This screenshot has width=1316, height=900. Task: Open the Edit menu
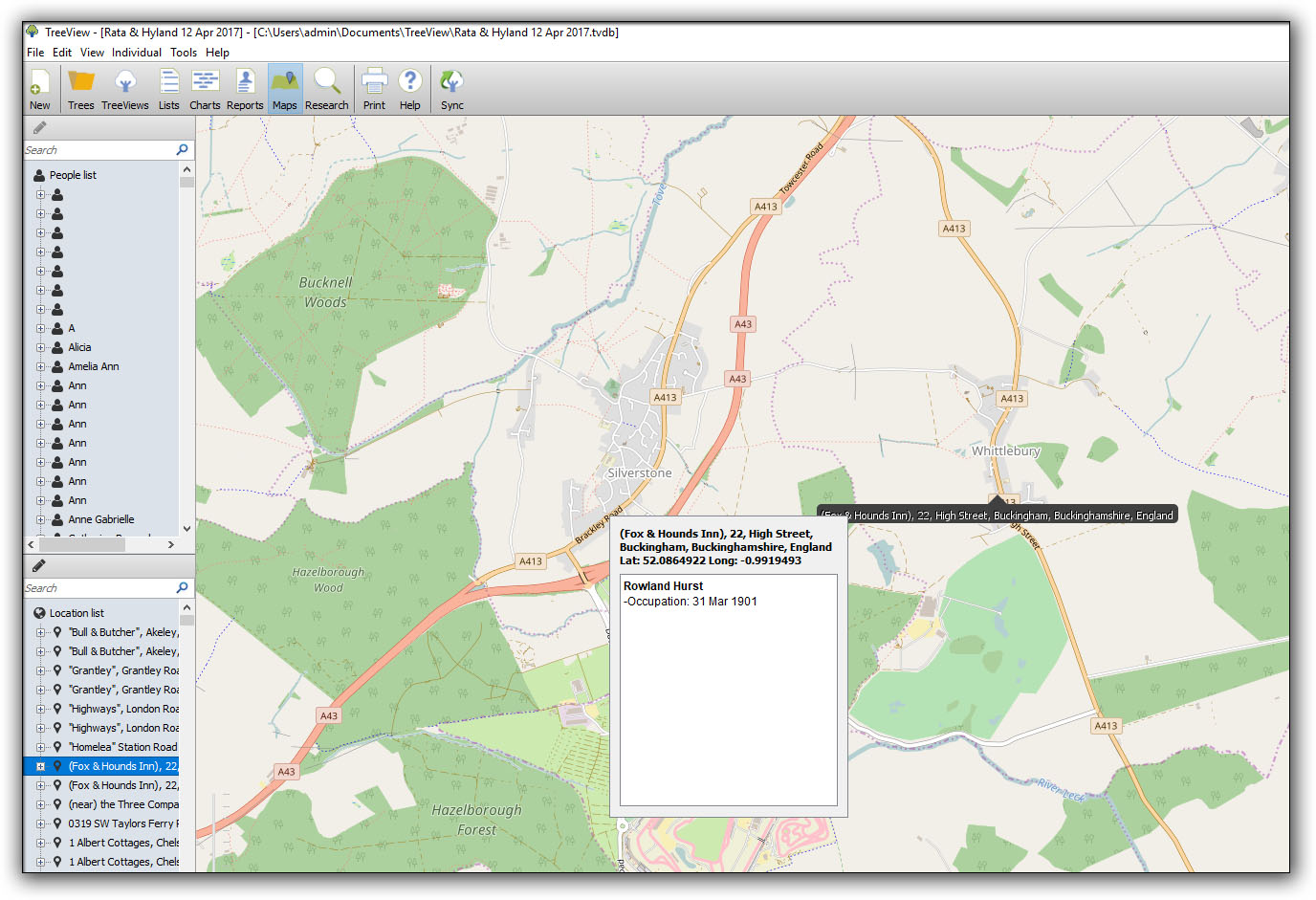(62, 53)
